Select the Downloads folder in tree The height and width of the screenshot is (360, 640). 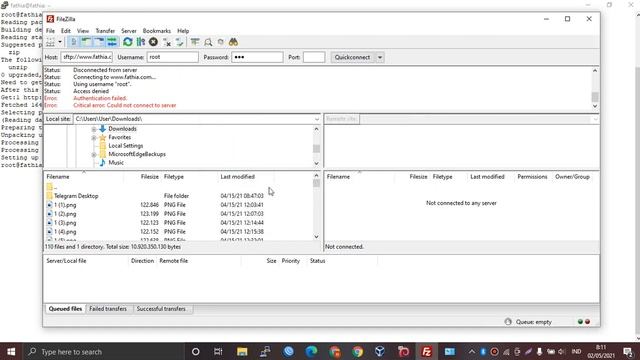click(x=122, y=129)
